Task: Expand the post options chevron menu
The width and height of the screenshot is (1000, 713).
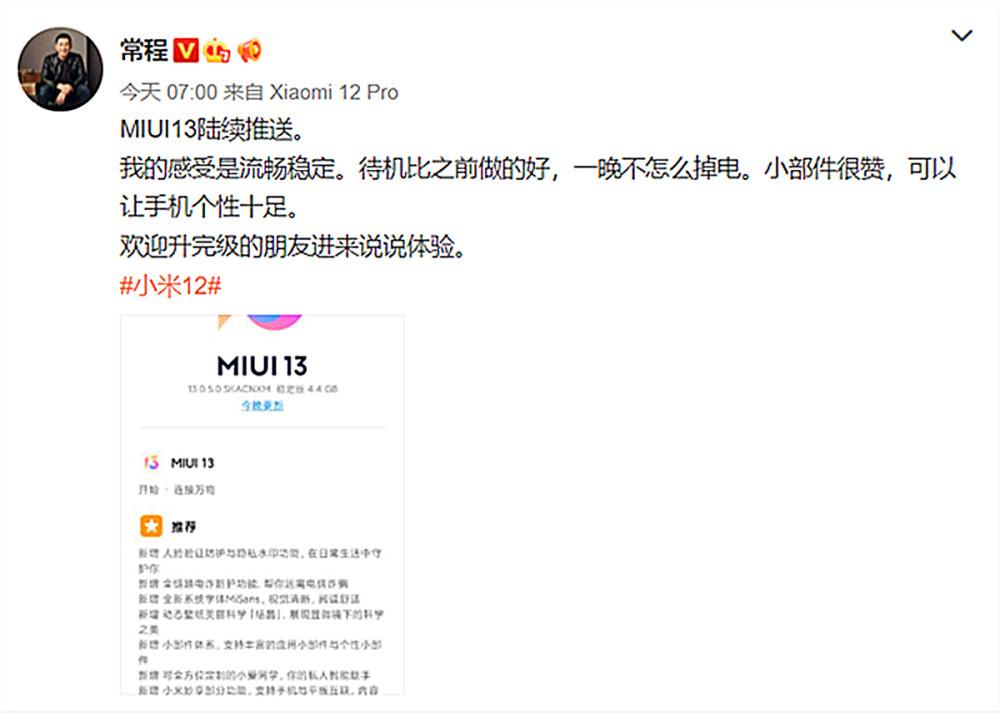Action: pos(962,36)
